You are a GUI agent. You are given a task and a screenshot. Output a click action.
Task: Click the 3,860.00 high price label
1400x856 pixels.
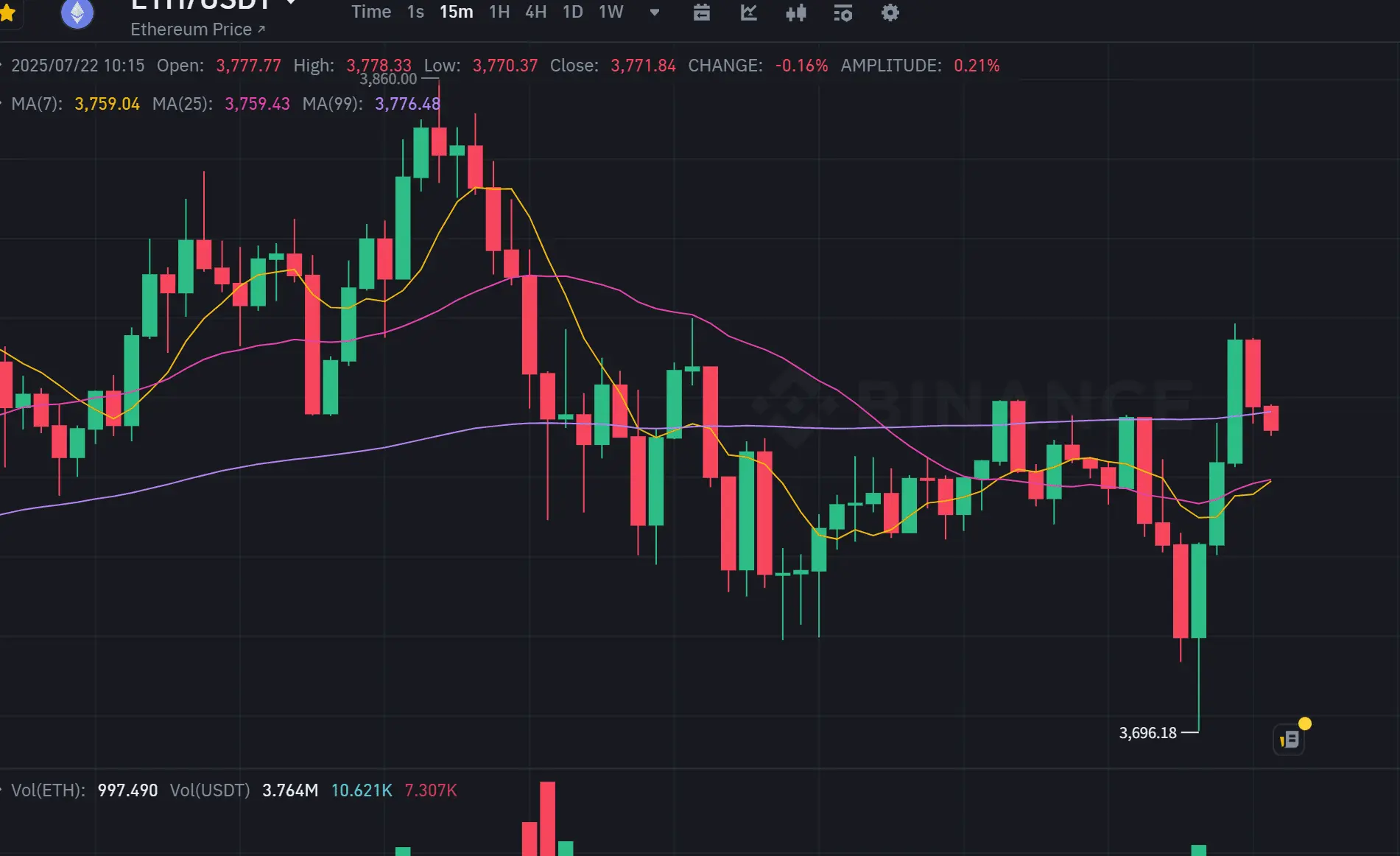pos(388,79)
